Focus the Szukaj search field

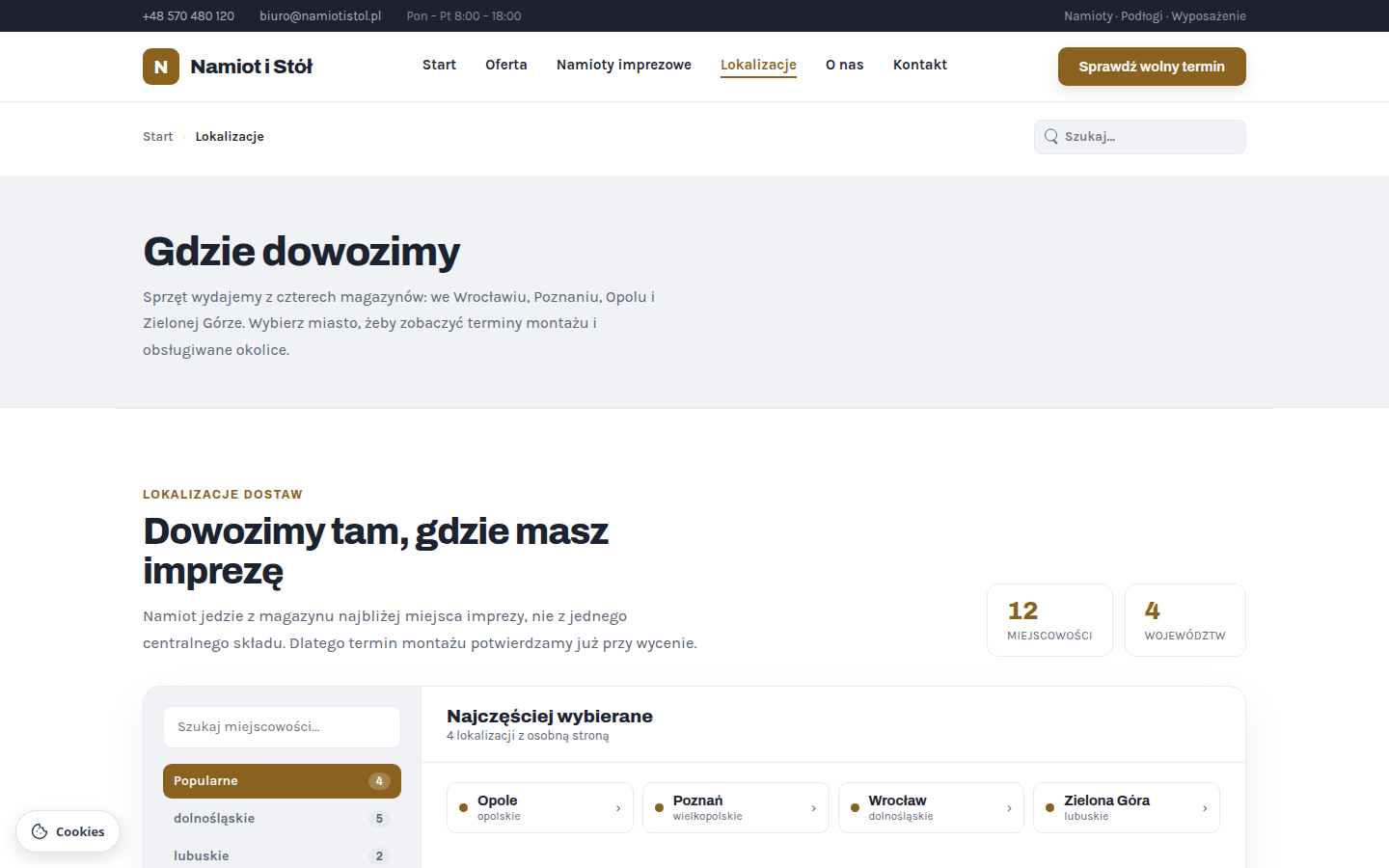pyautogui.click(x=1140, y=137)
